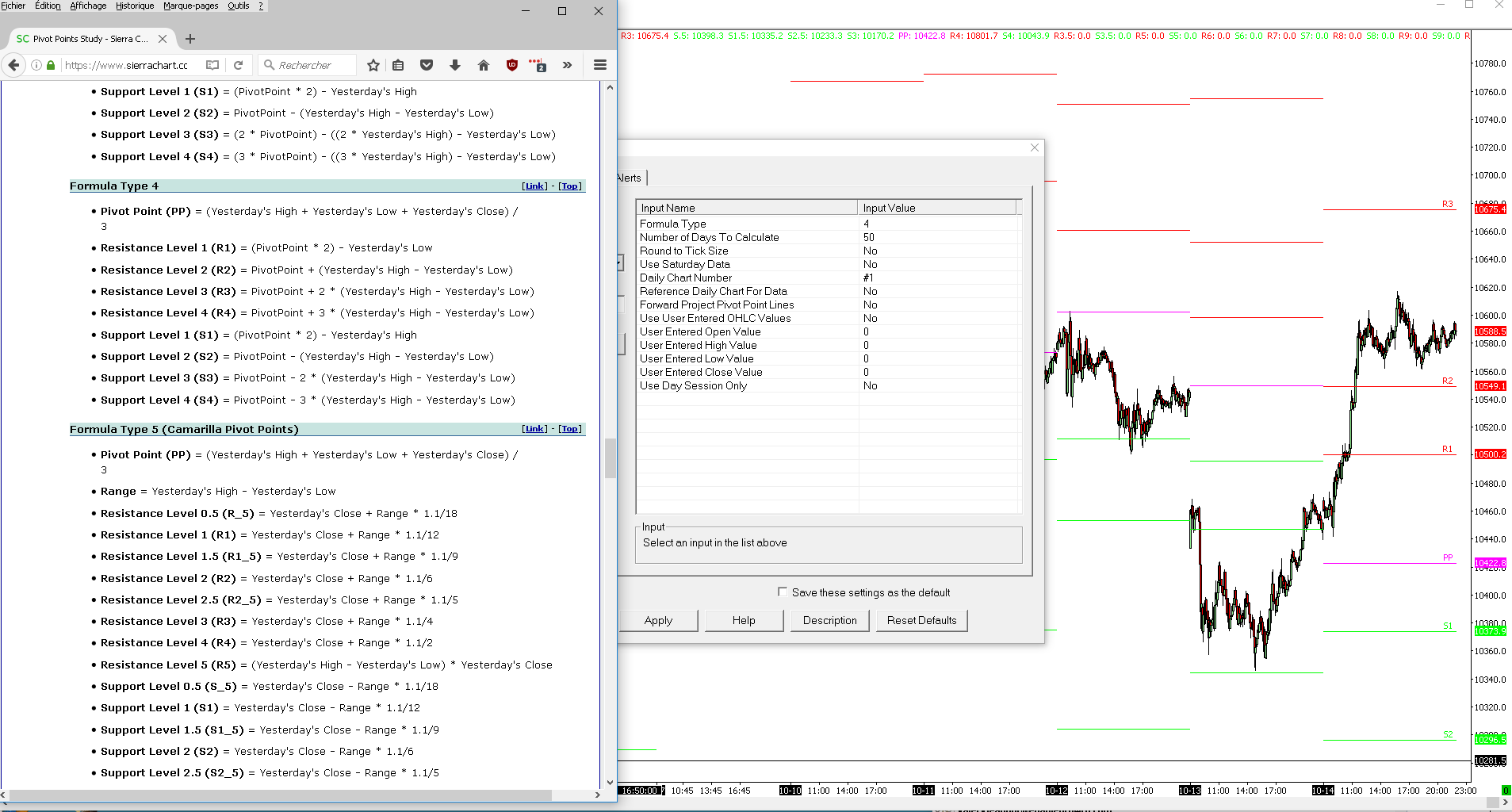The height and width of the screenshot is (812, 1512).
Task: Click the Apply button
Action: click(658, 620)
